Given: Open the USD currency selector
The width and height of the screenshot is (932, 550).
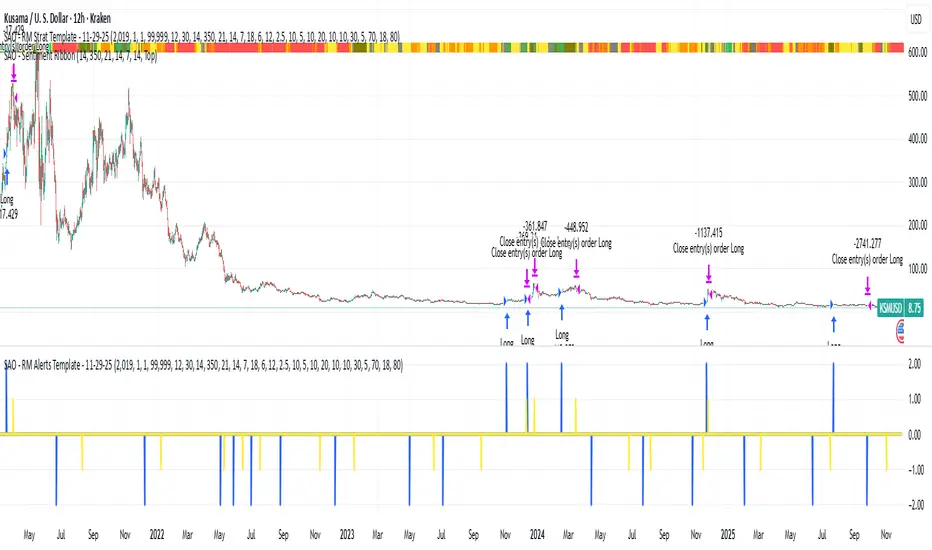Looking at the screenshot, I should tap(916, 20).
